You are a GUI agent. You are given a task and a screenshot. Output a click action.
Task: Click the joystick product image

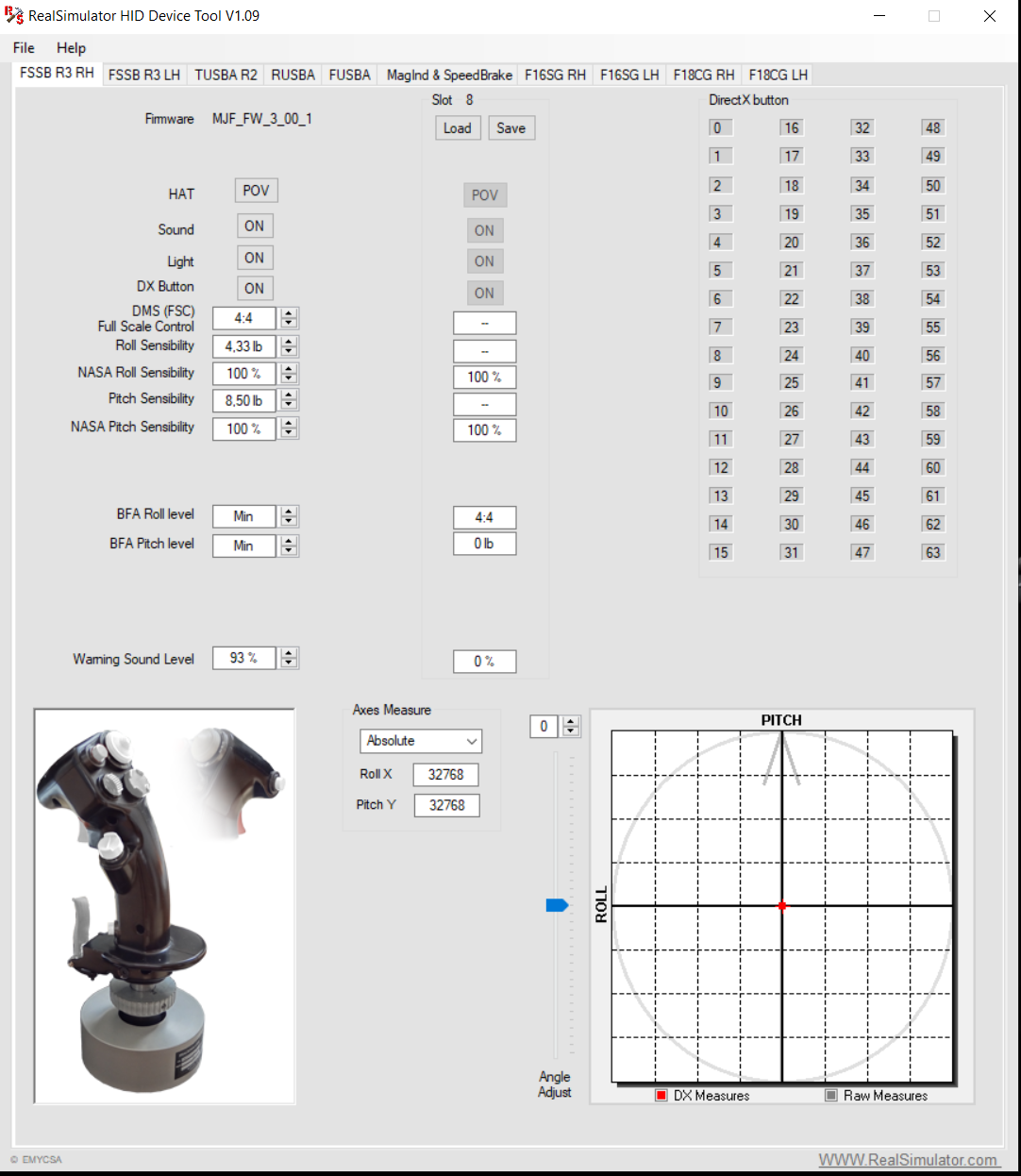[165, 906]
